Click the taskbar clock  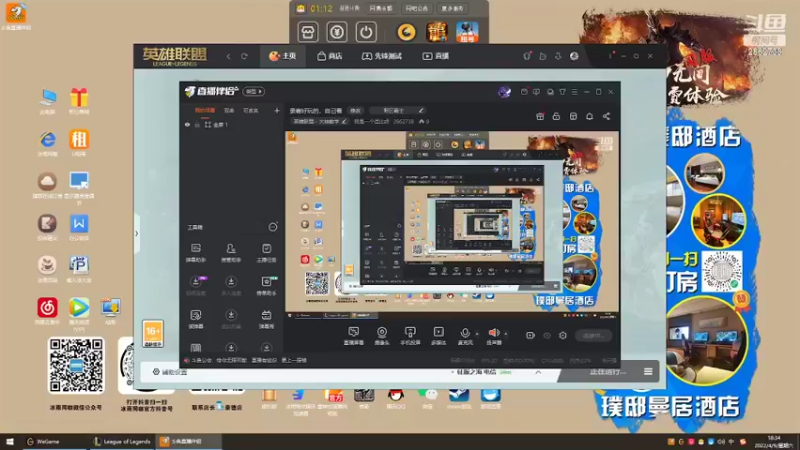[774, 441]
